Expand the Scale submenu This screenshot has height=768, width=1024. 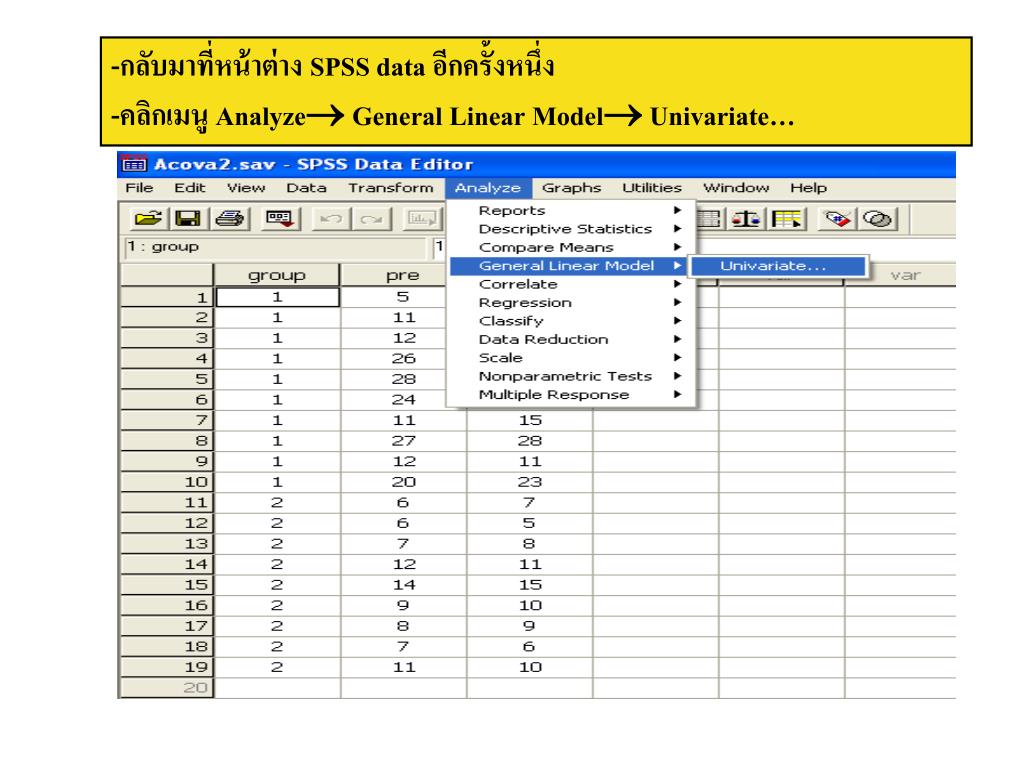tap(571, 358)
